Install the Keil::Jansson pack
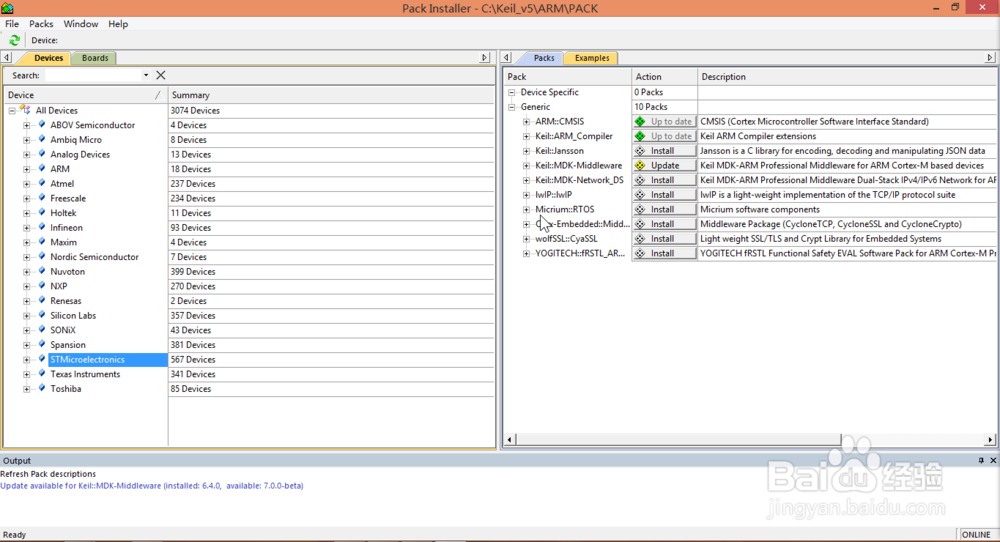The height and width of the screenshot is (542, 1000). [x=664, y=151]
